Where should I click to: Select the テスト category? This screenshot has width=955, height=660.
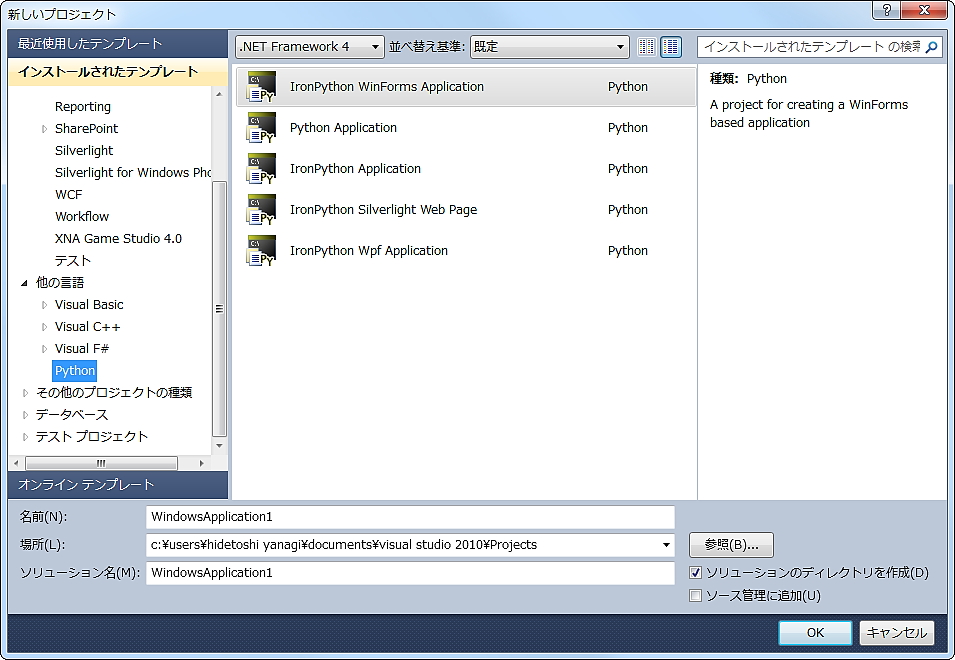(72, 261)
